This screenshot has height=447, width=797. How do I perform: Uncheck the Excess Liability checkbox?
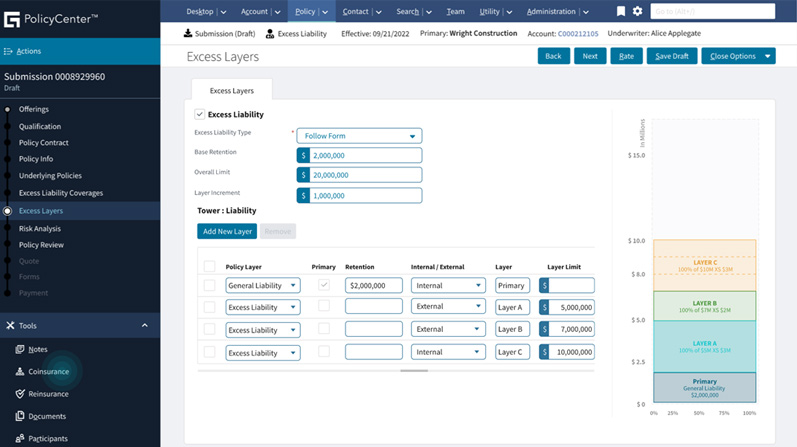[x=199, y=115]
